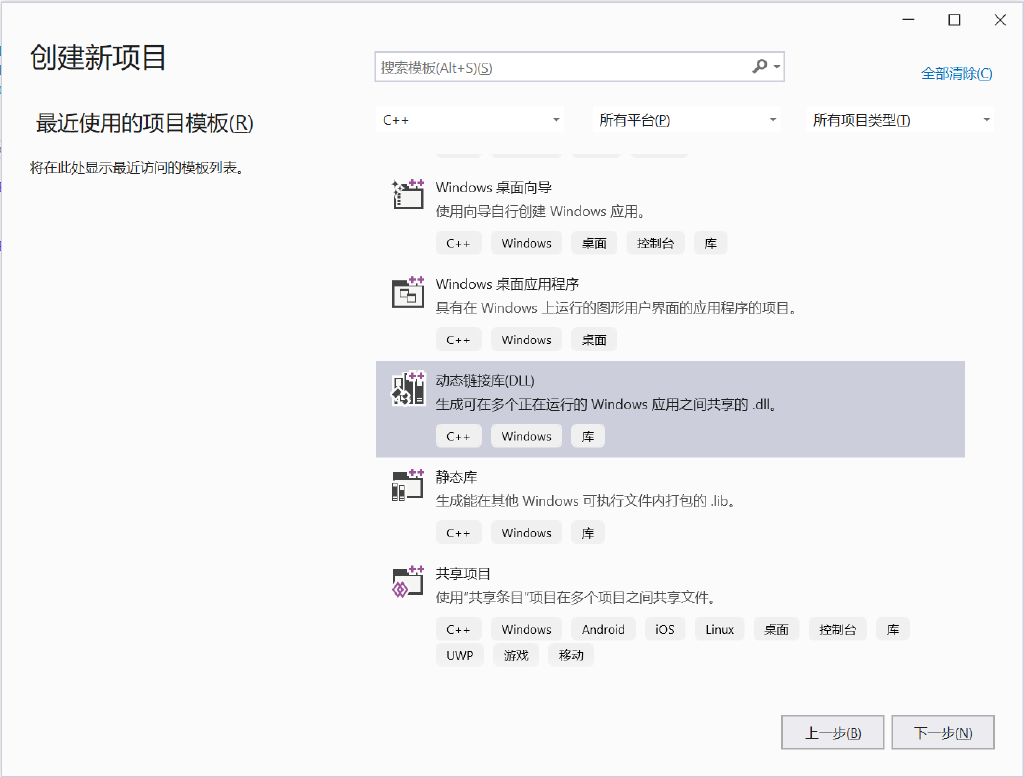Open the C++ language filter dropdown
The width and height of the screenshot is (1024, 777).
[x=470, y=118]
